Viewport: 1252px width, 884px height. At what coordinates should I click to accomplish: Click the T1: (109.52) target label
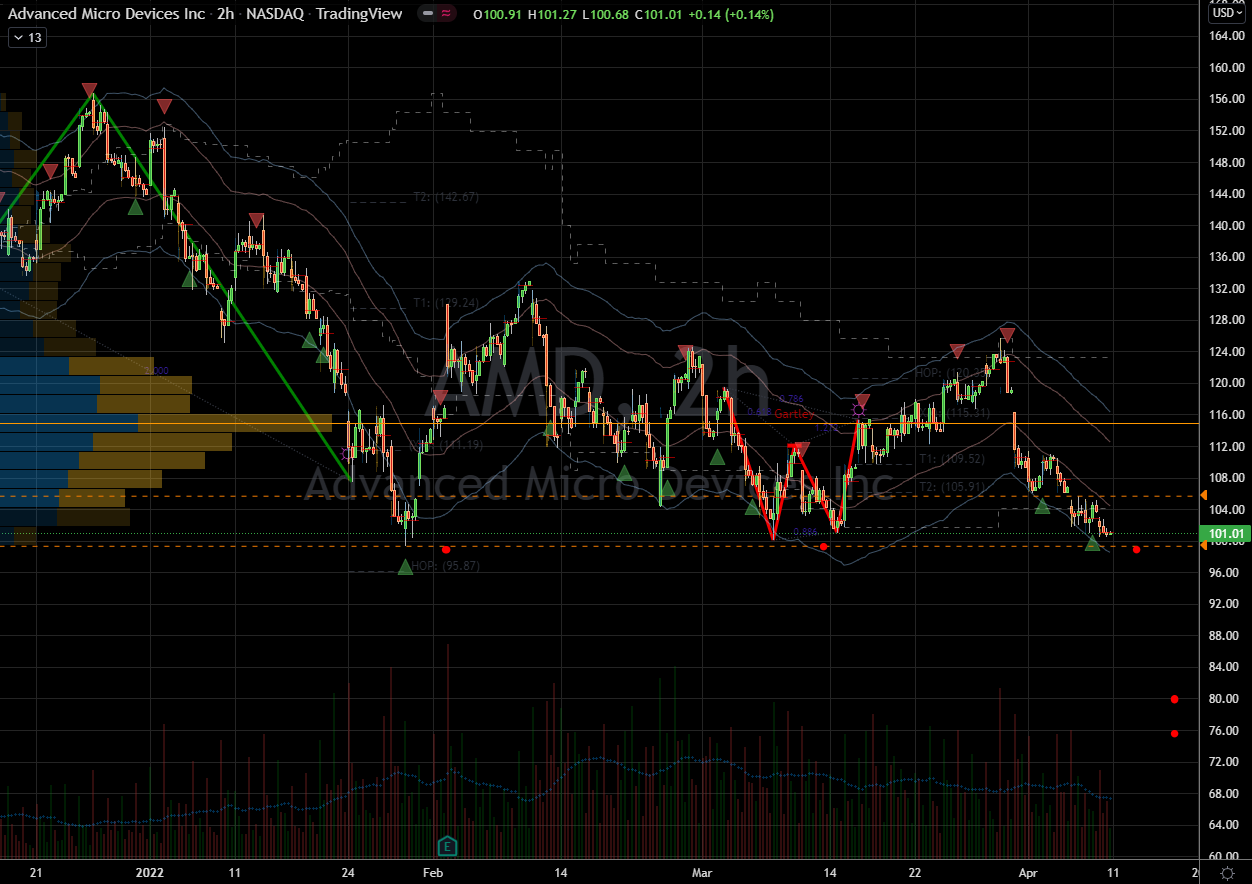pyautogui.click(x=953, y=459)
